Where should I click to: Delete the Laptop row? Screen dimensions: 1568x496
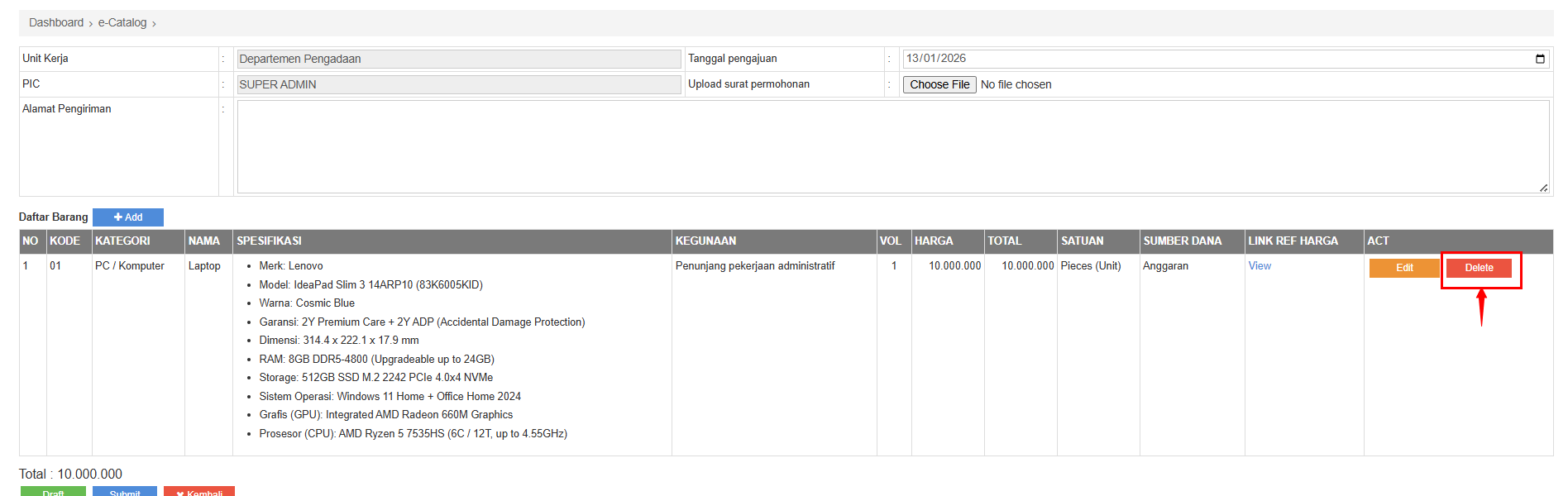[x=1479, y=268]
